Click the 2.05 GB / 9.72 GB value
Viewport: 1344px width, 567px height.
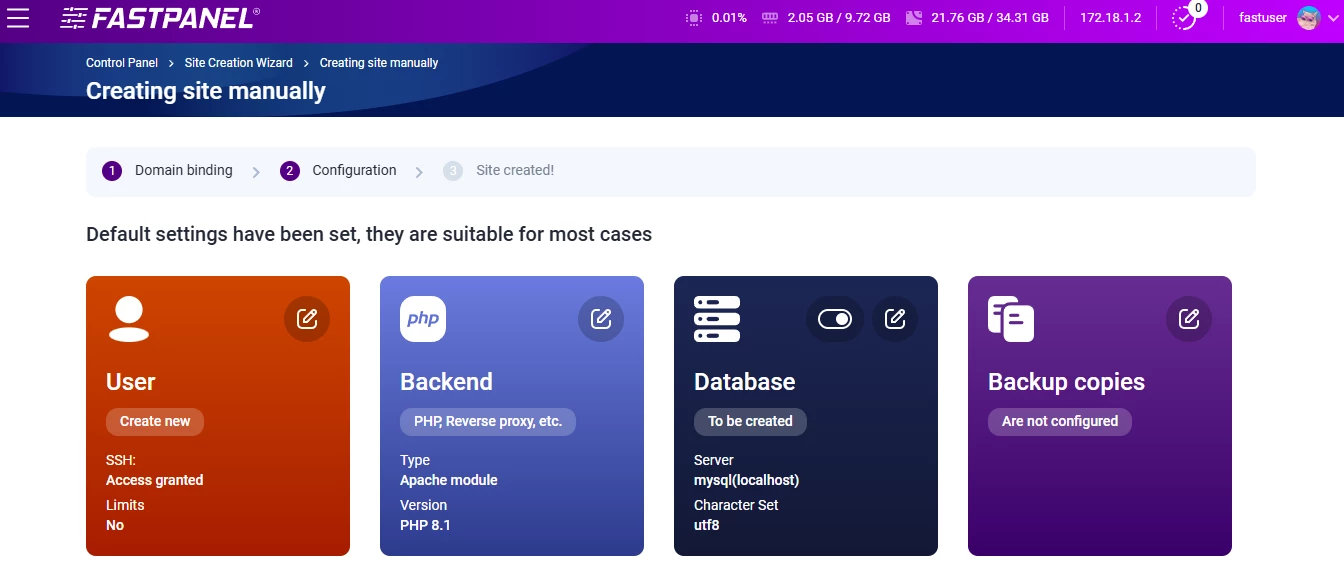point(839,18)
